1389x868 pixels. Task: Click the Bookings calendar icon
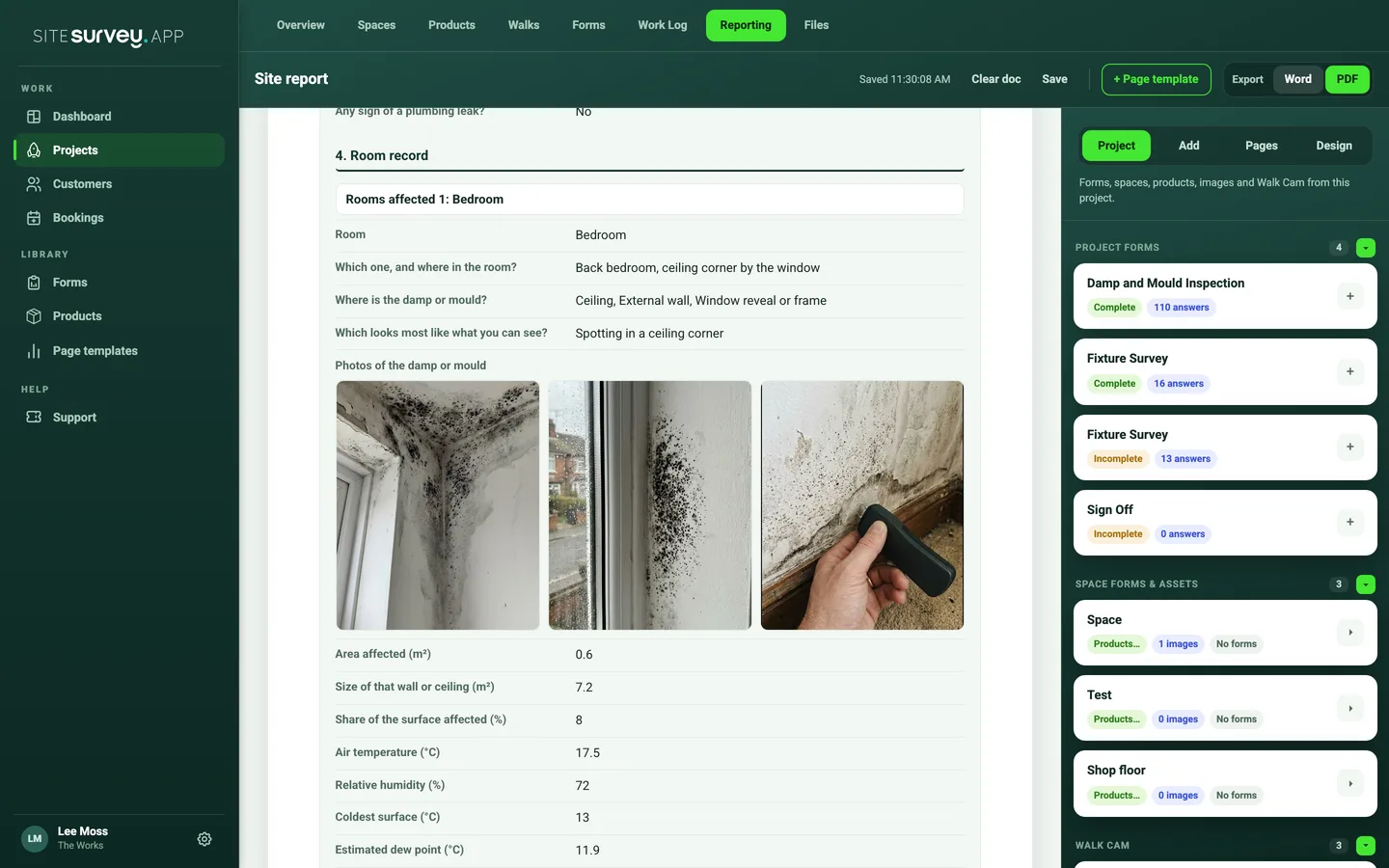(34, 218)
